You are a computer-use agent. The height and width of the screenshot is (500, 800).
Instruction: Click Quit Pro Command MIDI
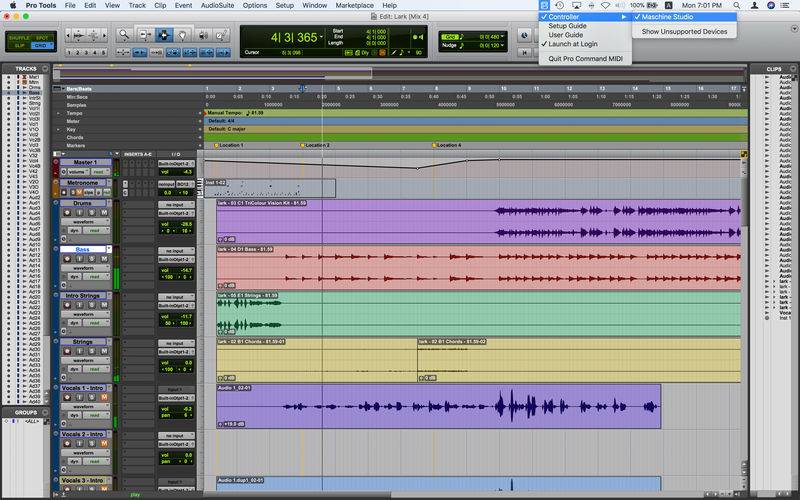[587, 58]
